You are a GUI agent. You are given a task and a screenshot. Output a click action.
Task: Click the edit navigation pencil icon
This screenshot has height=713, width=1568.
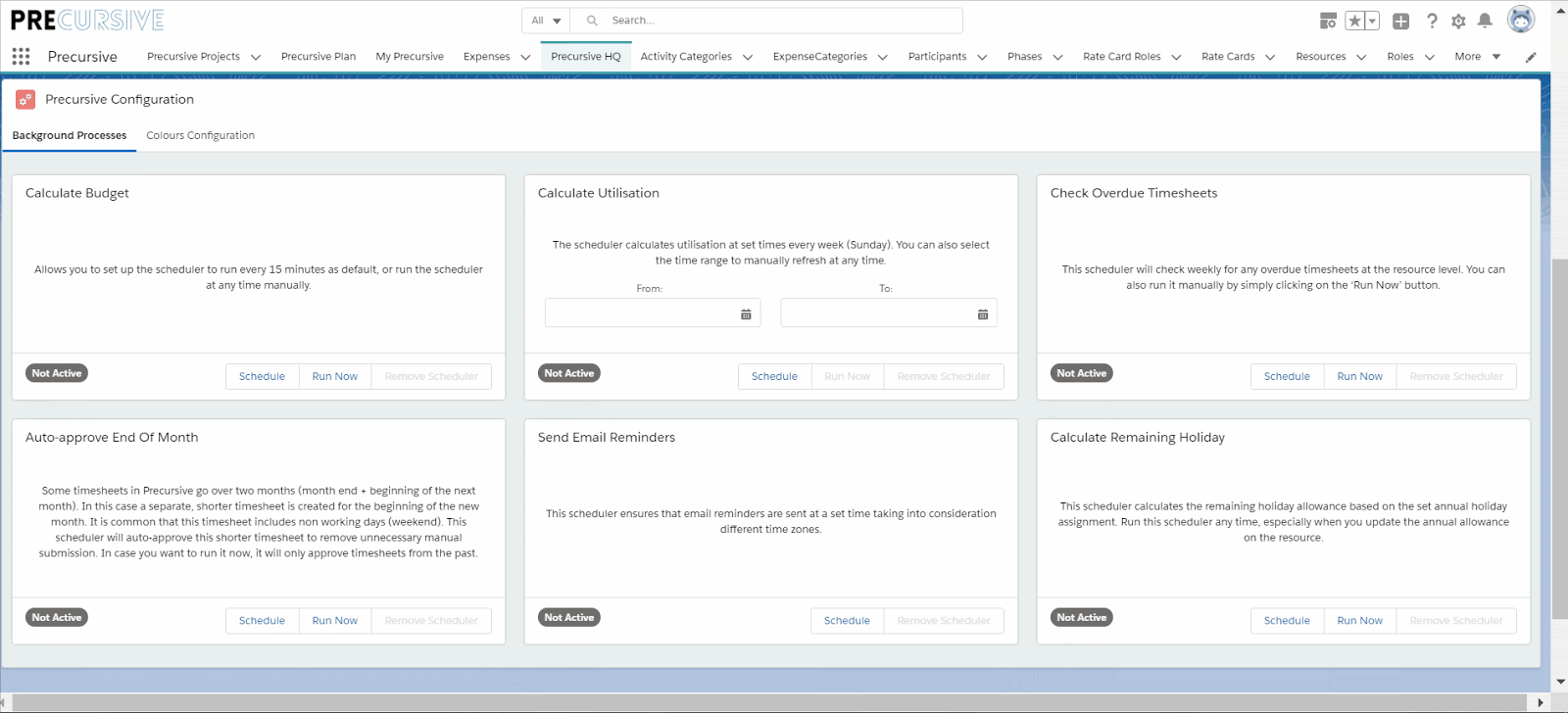pyautogui.click(x=1531, y=57)
